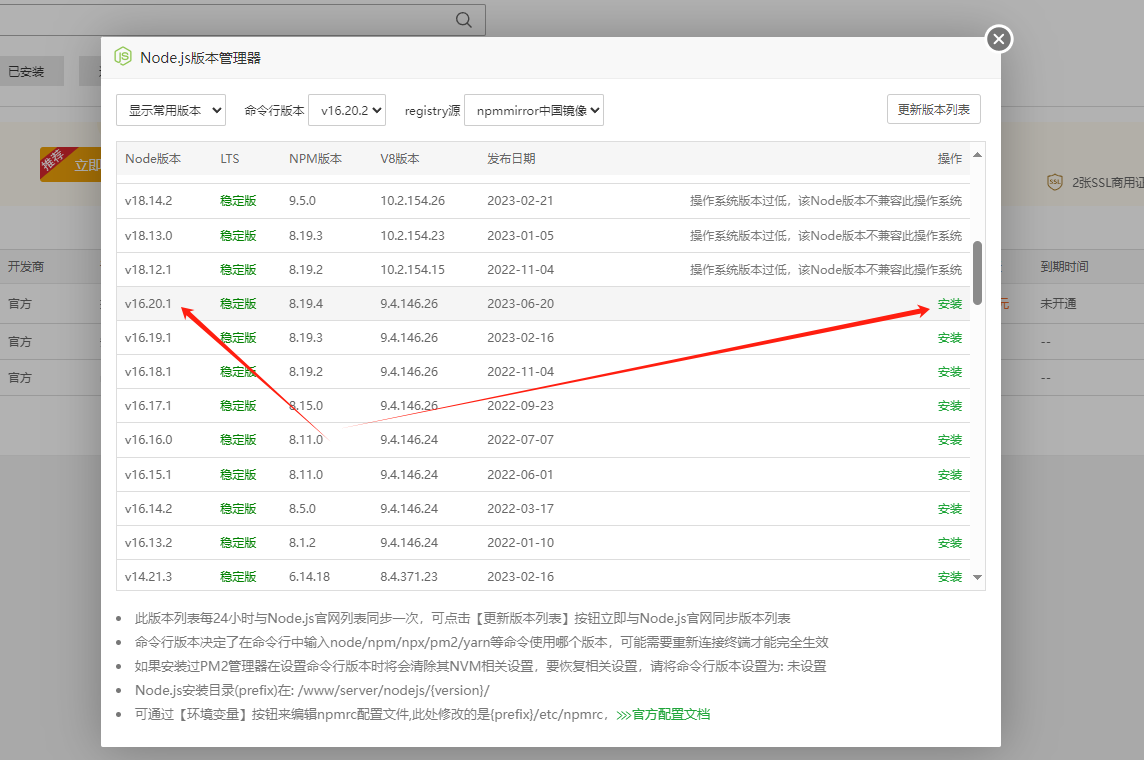Click the search input in background page
1144x760 pixels.
[x=242, y=19]
